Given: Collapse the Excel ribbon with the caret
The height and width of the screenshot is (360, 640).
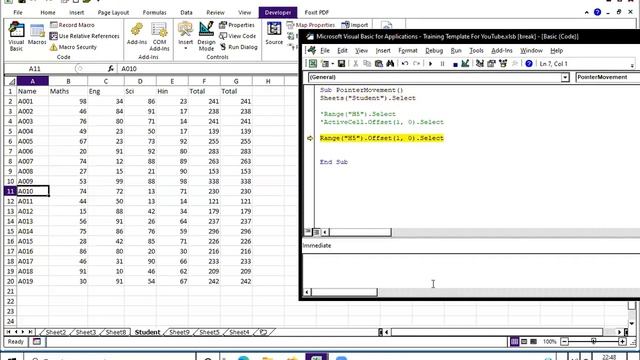Looking at the screenshot, I should [587, 13].
